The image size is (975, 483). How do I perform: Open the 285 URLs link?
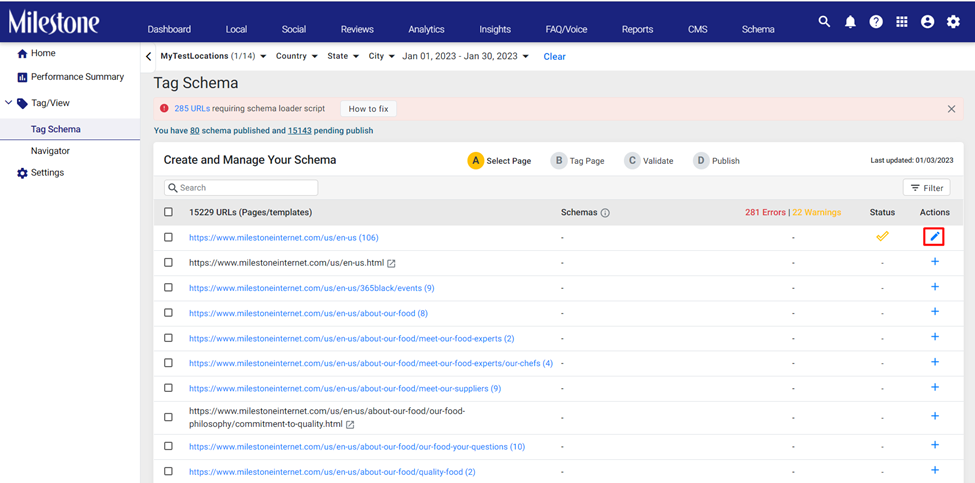192,108
